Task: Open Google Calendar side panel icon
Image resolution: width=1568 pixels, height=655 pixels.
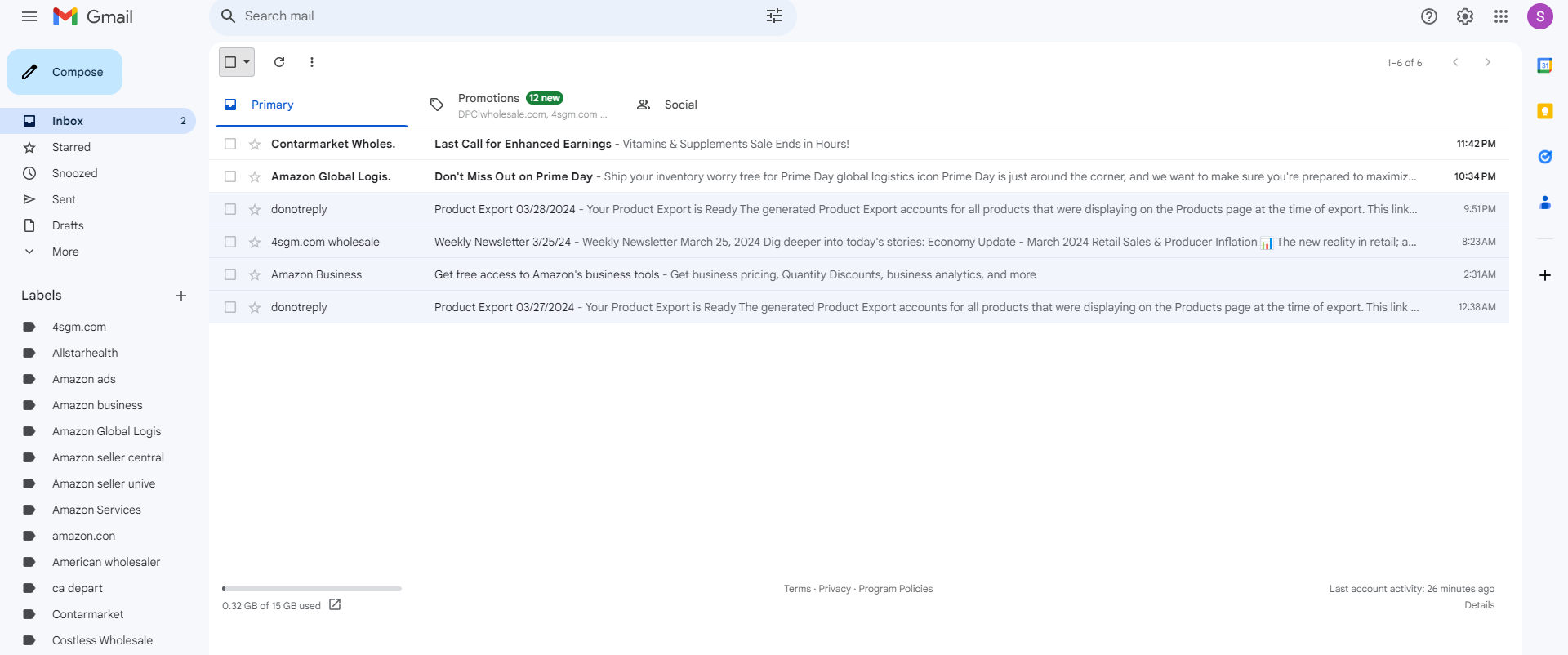Action: click(x=1545, y=65)
